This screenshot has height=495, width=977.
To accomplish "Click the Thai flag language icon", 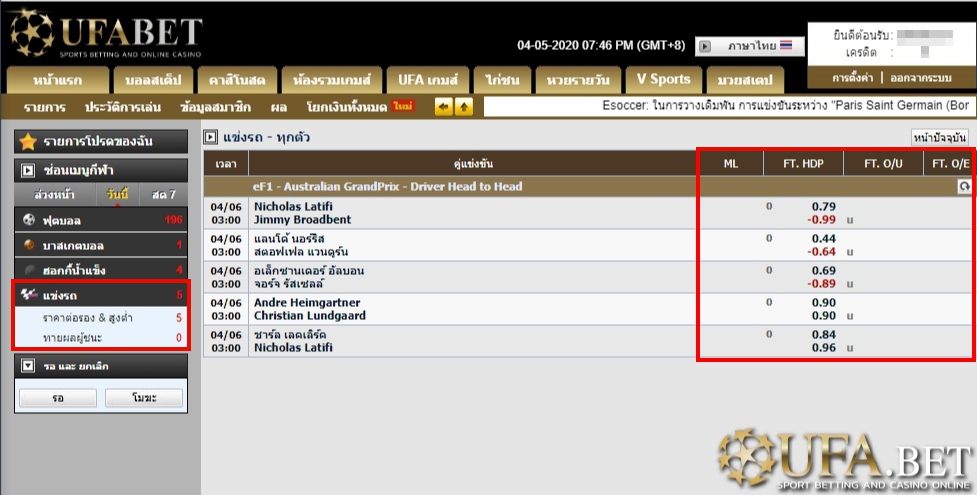I will (x=786, y=46).
